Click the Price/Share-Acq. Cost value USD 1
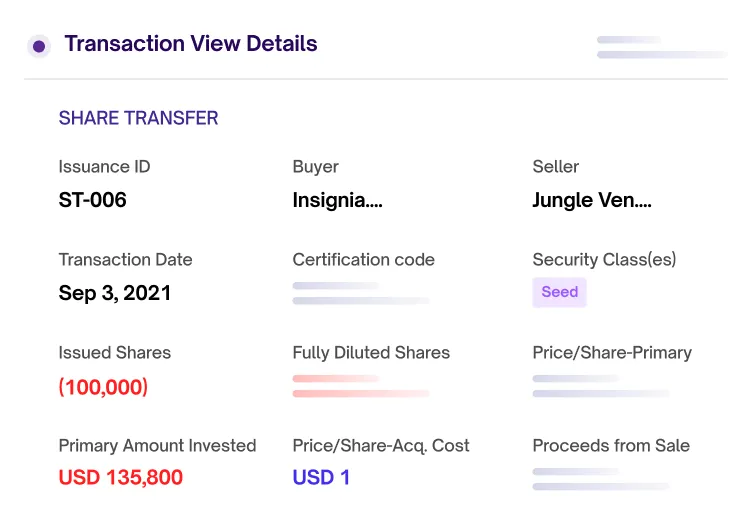This screenshot has height=530, width=752. tap(321, 477)
